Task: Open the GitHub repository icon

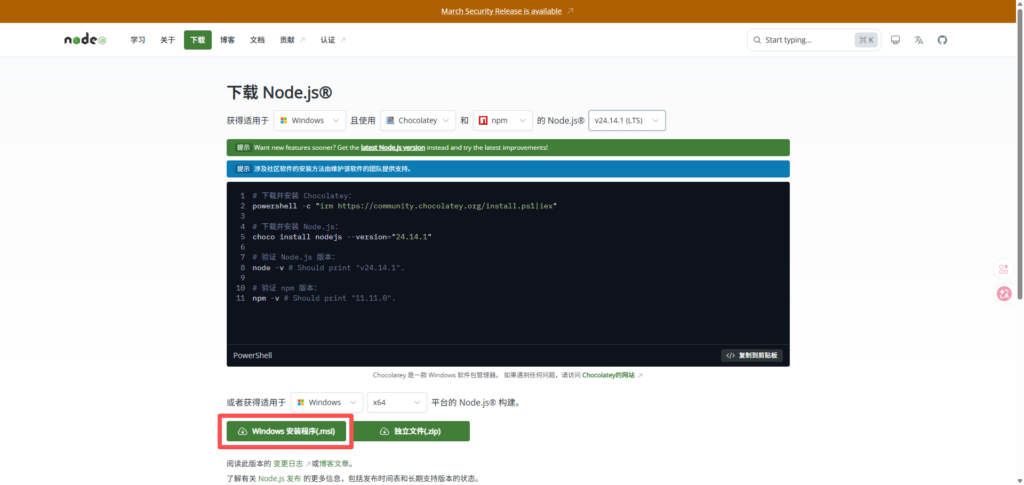Action: 941,40
